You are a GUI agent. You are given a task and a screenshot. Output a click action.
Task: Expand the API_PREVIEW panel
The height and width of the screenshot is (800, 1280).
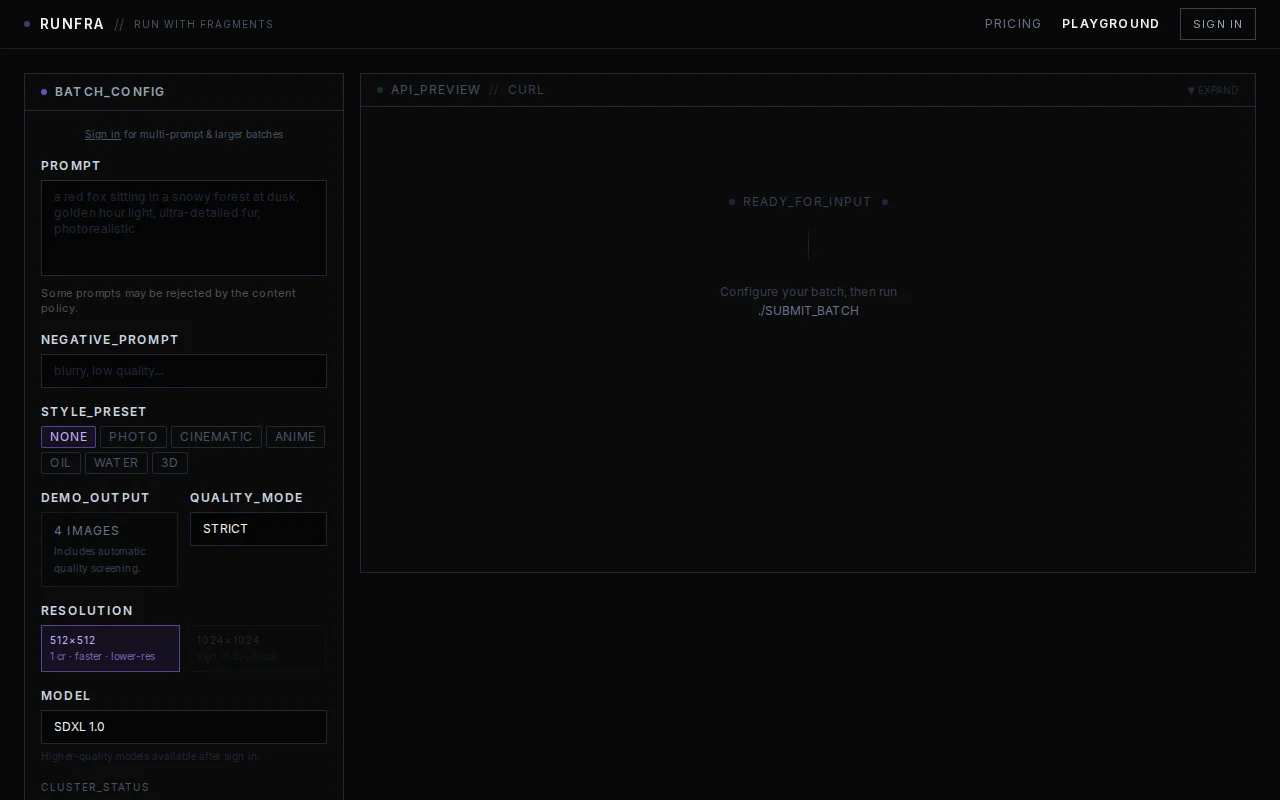(x=1213, y=90)
